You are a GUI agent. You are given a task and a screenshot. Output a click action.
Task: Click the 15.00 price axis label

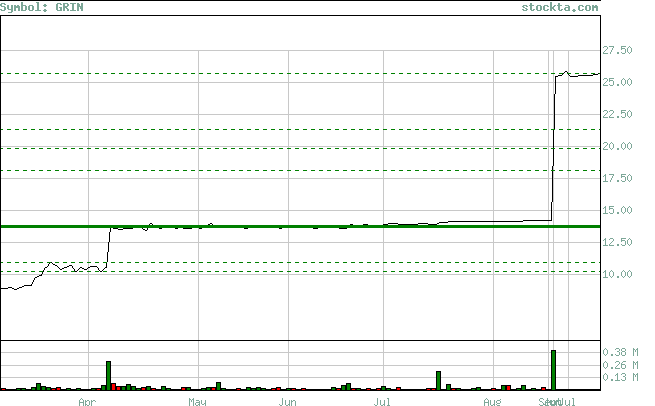pyautogui.click(x=617, y=210)
